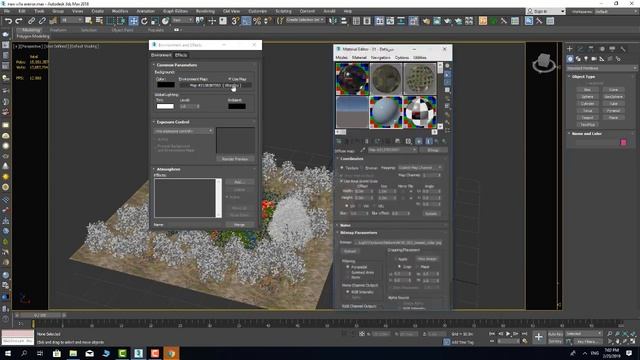The image size is (640, 360).
Task: Open the Rendering menu
Action: [205, 11]
